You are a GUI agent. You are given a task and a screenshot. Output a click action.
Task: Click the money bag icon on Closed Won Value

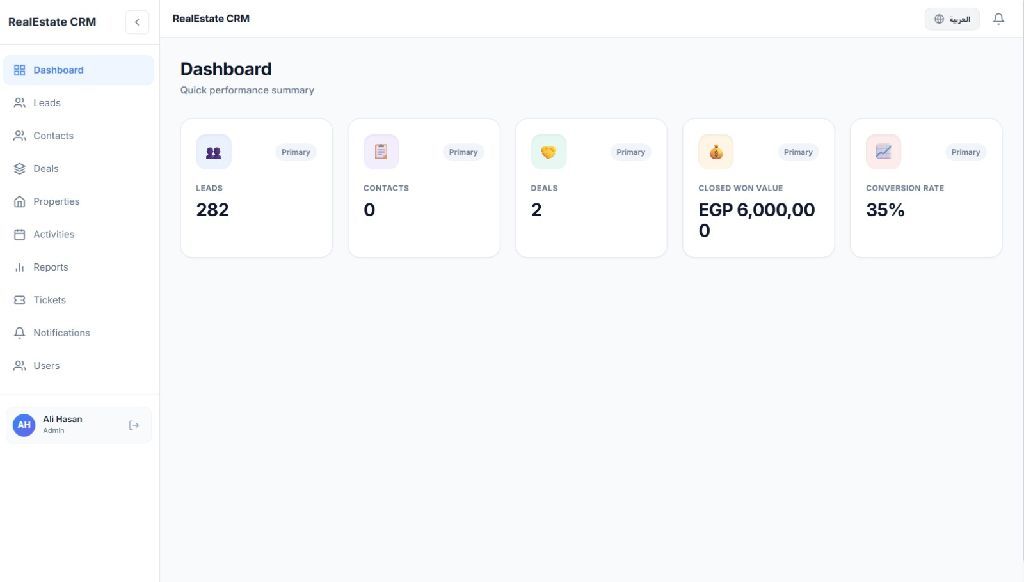[716, 152]
